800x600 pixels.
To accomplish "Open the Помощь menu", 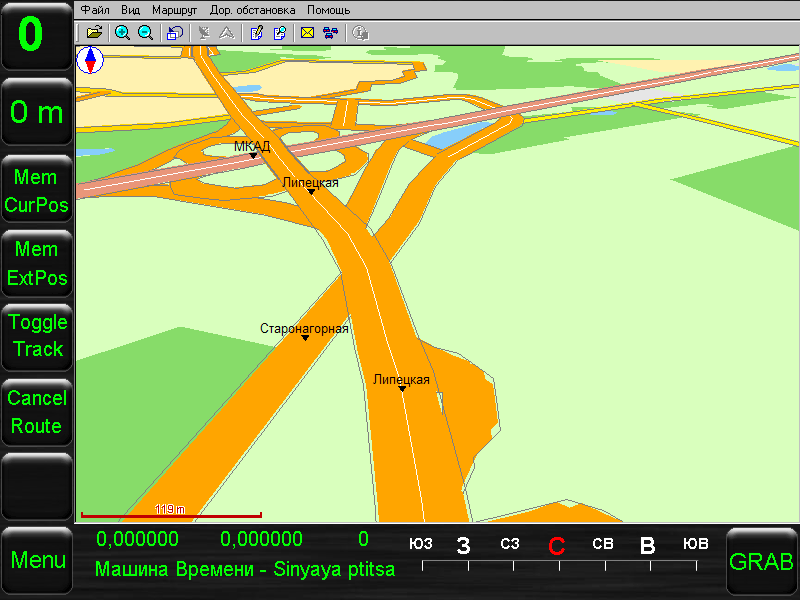I will (x=329, y=10).
